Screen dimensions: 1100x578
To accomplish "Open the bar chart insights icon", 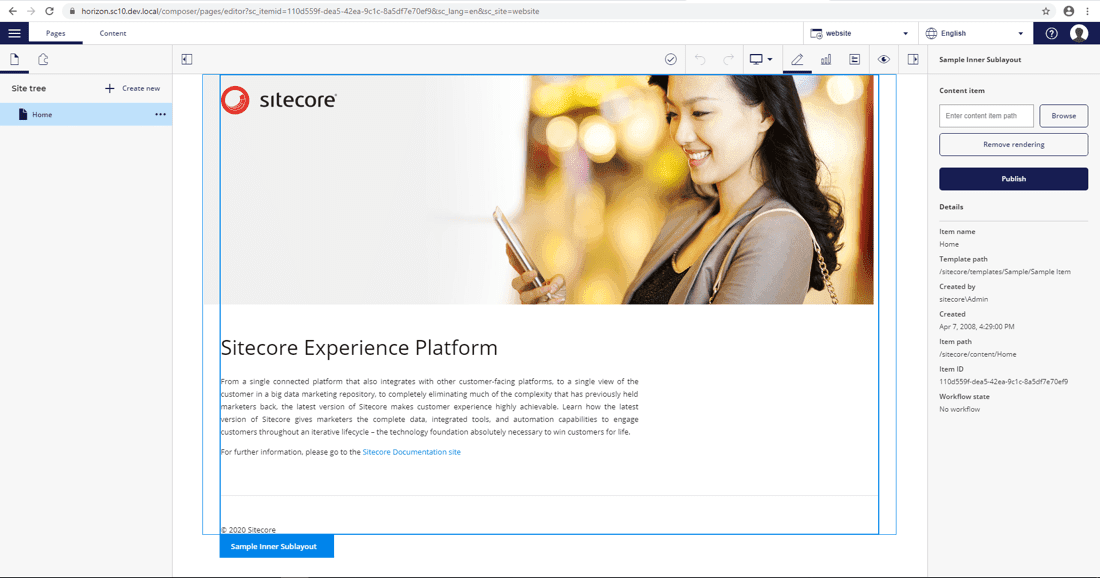I will point(826,60).
